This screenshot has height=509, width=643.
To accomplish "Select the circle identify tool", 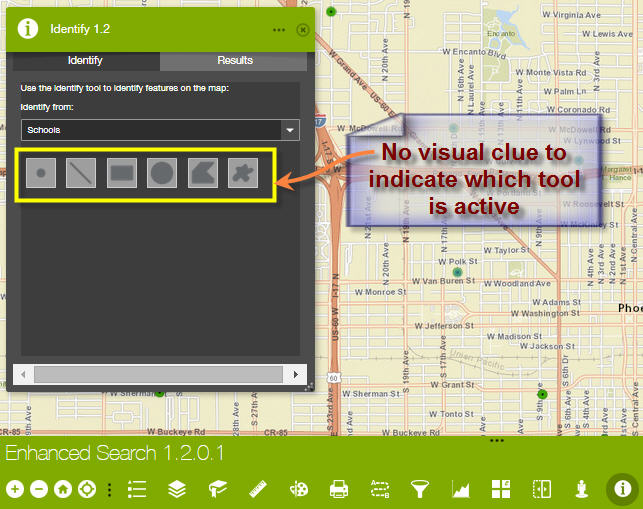I will point(162,173).
